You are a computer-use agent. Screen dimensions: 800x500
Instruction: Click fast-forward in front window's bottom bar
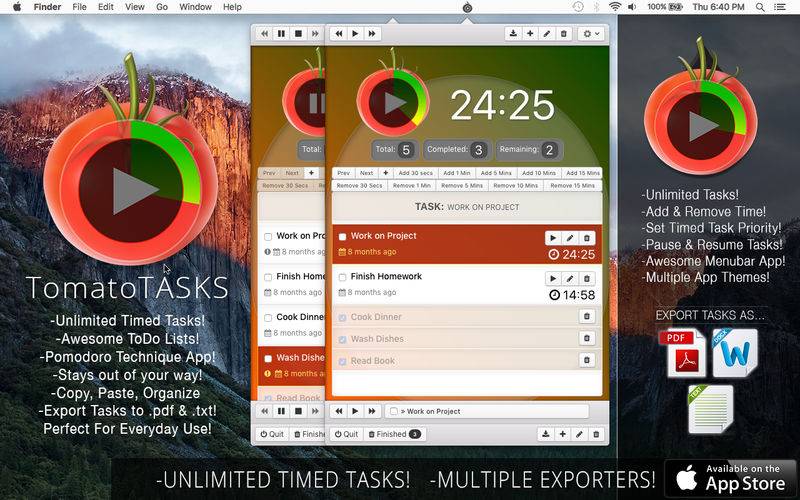[x=372, y=411]
